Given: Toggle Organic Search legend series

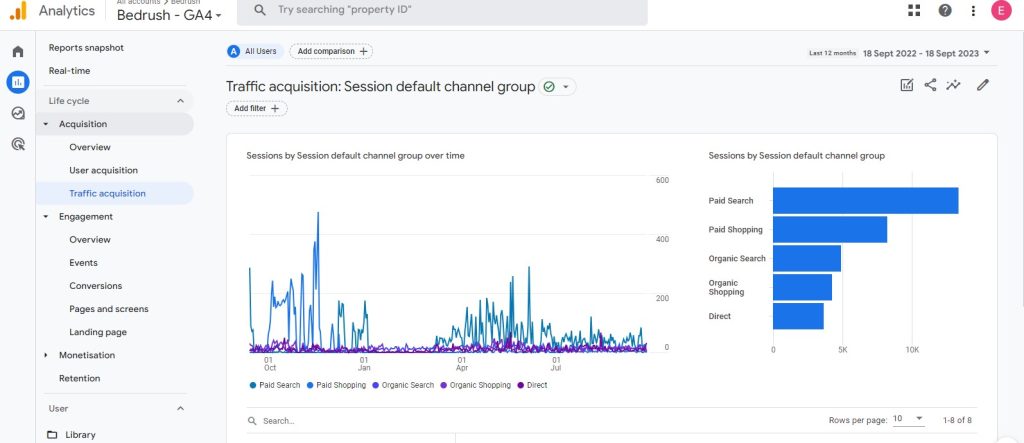Looking at the screenshot, I should (x=403, y=386).
